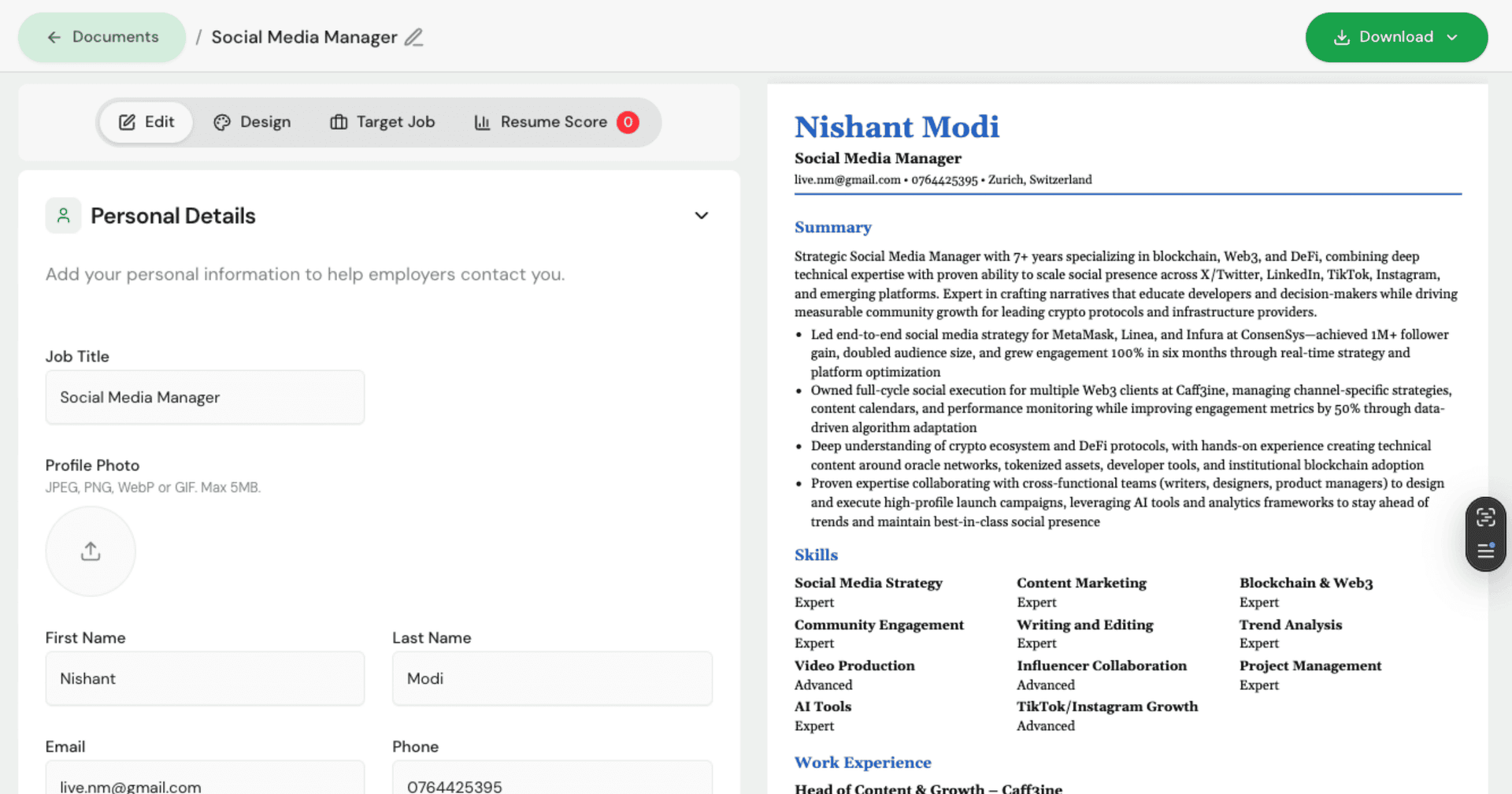The image size is (1512, 794).
Task: Go back to Documents
Action: coord(102,37)
